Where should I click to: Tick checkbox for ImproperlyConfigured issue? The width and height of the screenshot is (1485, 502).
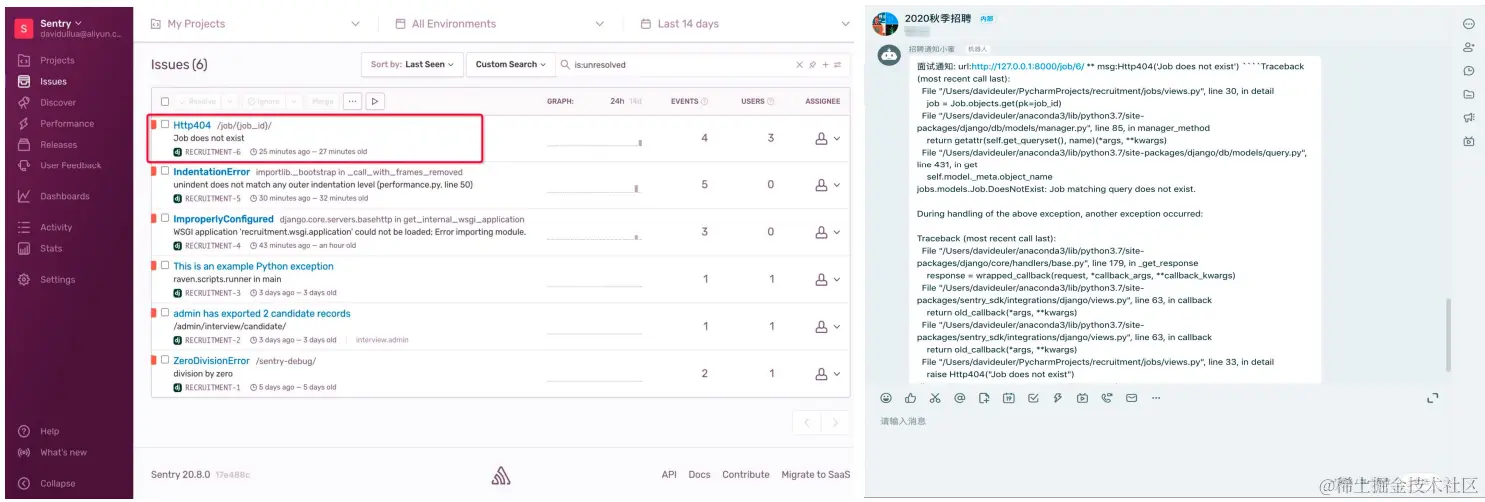[166, 219]
